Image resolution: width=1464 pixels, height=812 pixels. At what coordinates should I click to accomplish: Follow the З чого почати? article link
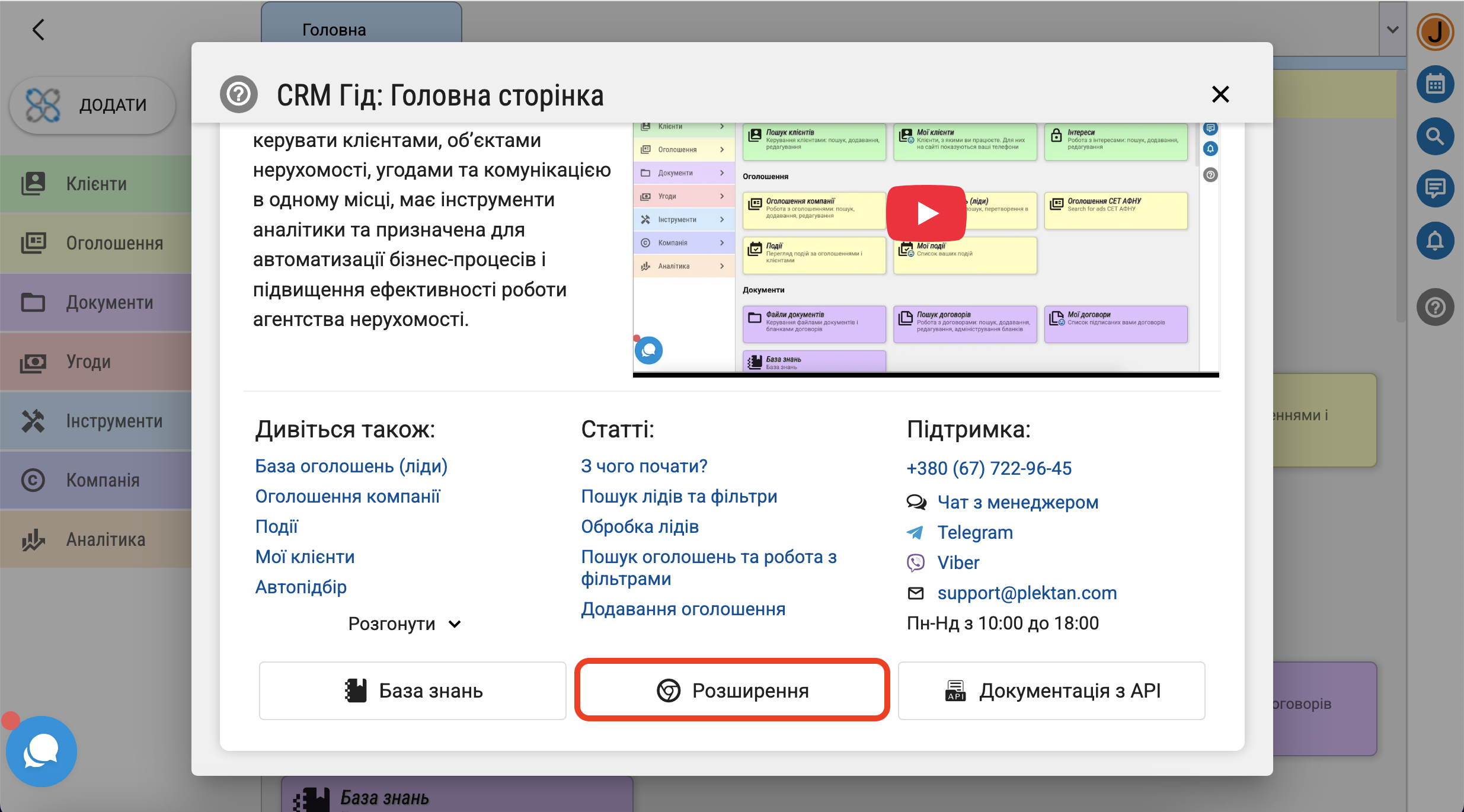pyautogui.click(x=644, y=466)
